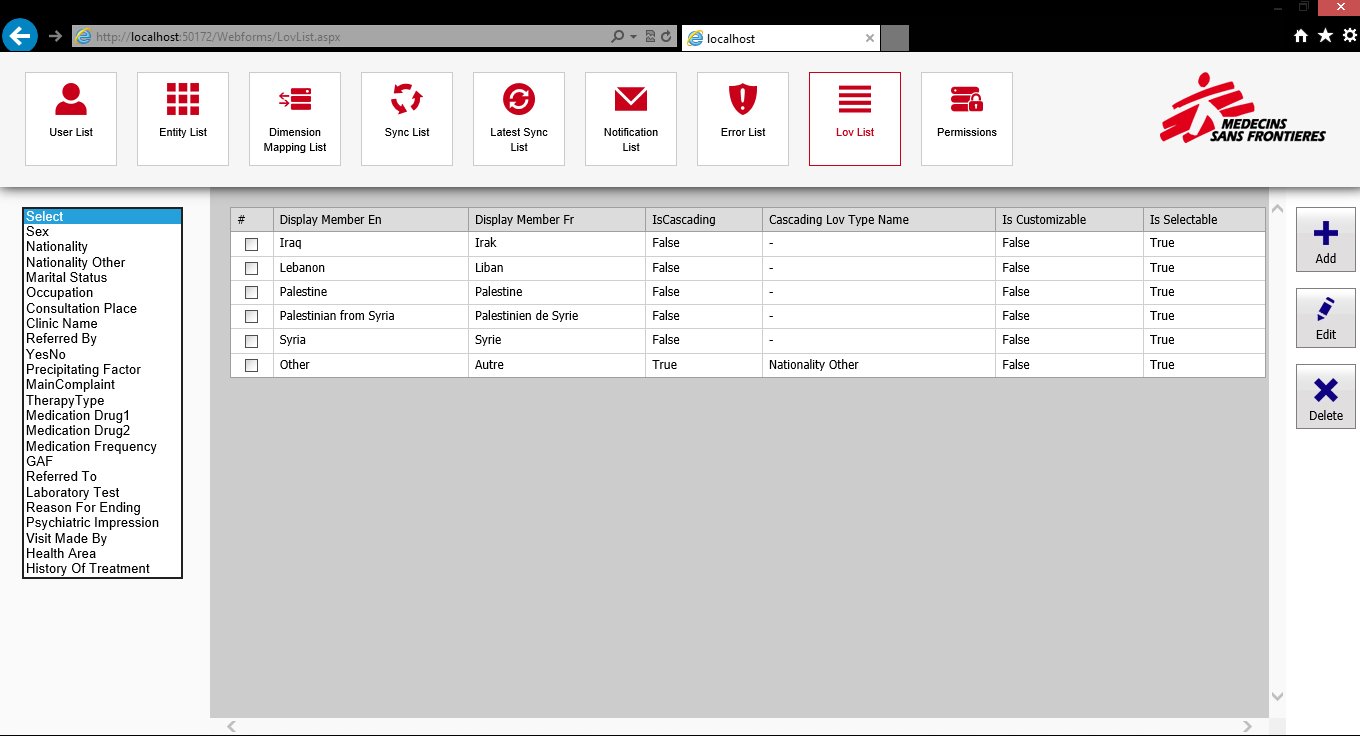Open the Sync List icon
Viewport: 1360px width, 736px height.
coord(407,119)
